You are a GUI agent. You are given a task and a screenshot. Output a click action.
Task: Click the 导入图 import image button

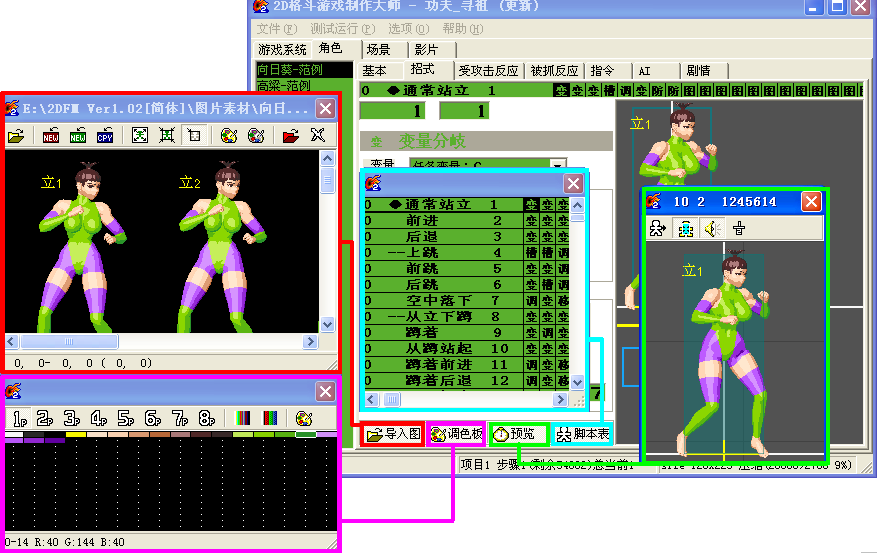click(x=391, y=435)
